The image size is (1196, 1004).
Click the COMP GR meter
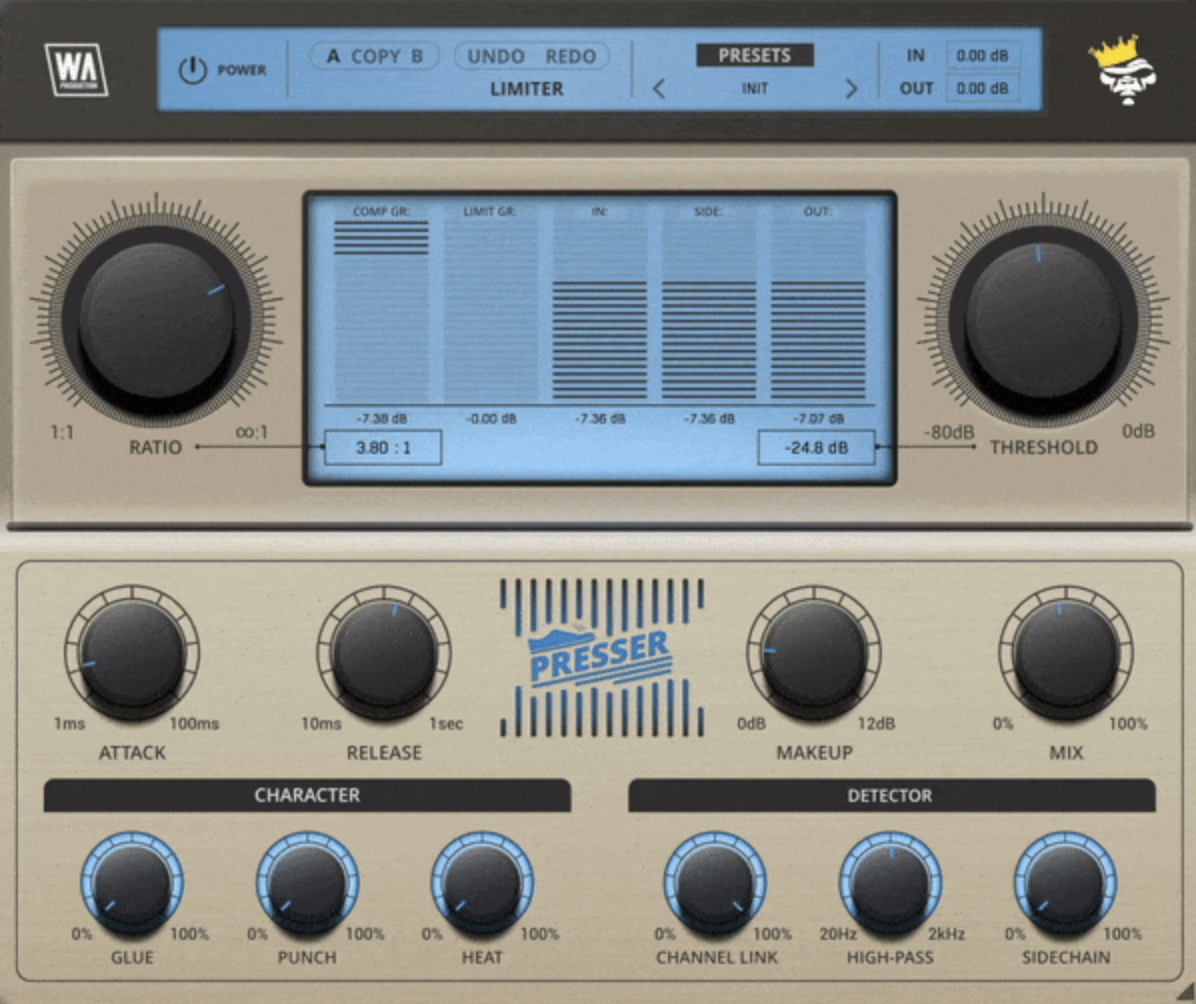coord(381,309)
